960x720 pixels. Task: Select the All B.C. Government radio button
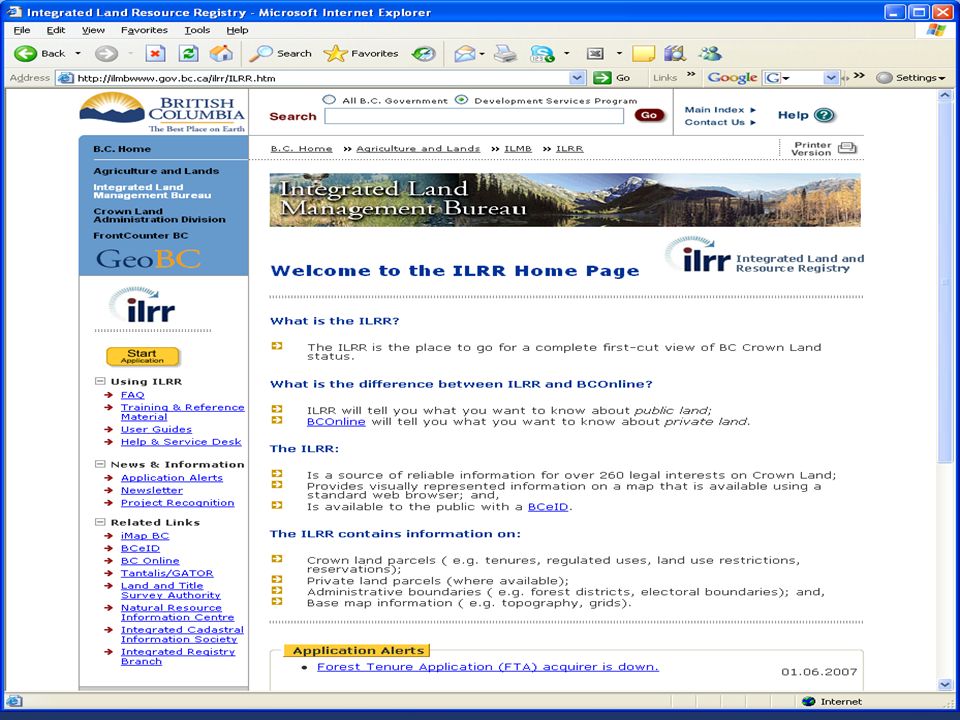(329, 100)
